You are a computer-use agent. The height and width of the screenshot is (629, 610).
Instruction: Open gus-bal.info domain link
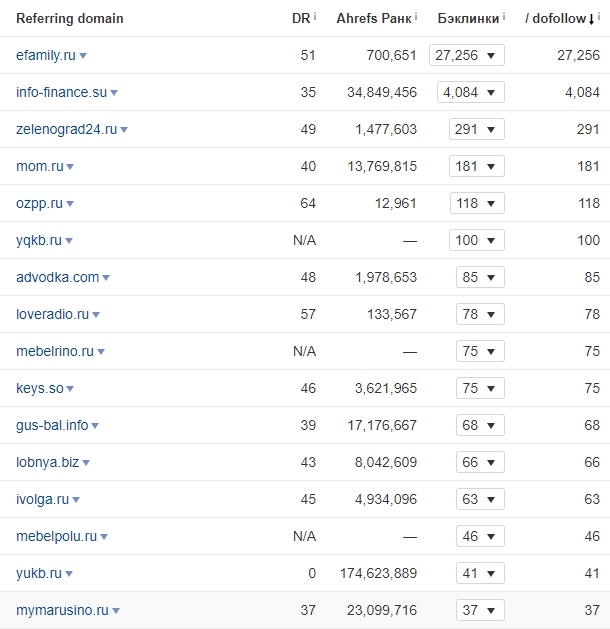coord(52,425)
